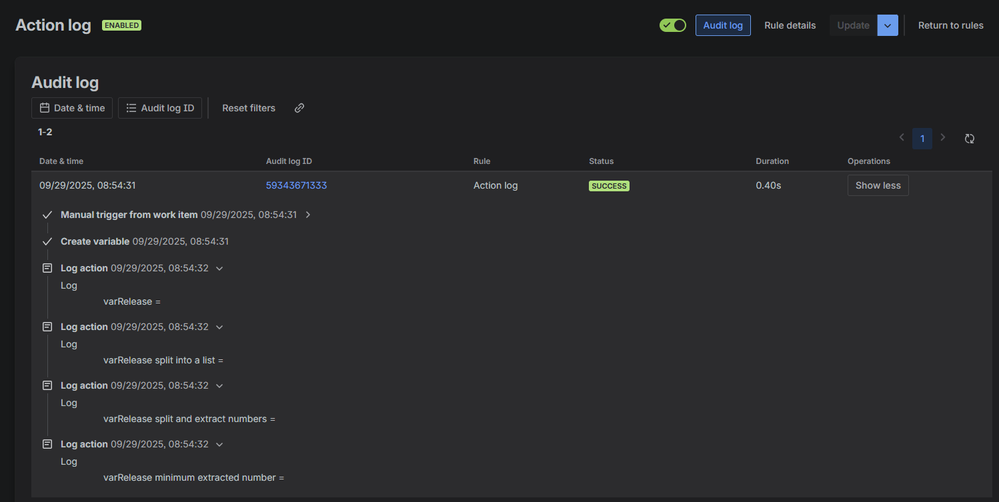Open the Date & time filter
The height and width of the screenshot is (502, 999).
[71, 108]
